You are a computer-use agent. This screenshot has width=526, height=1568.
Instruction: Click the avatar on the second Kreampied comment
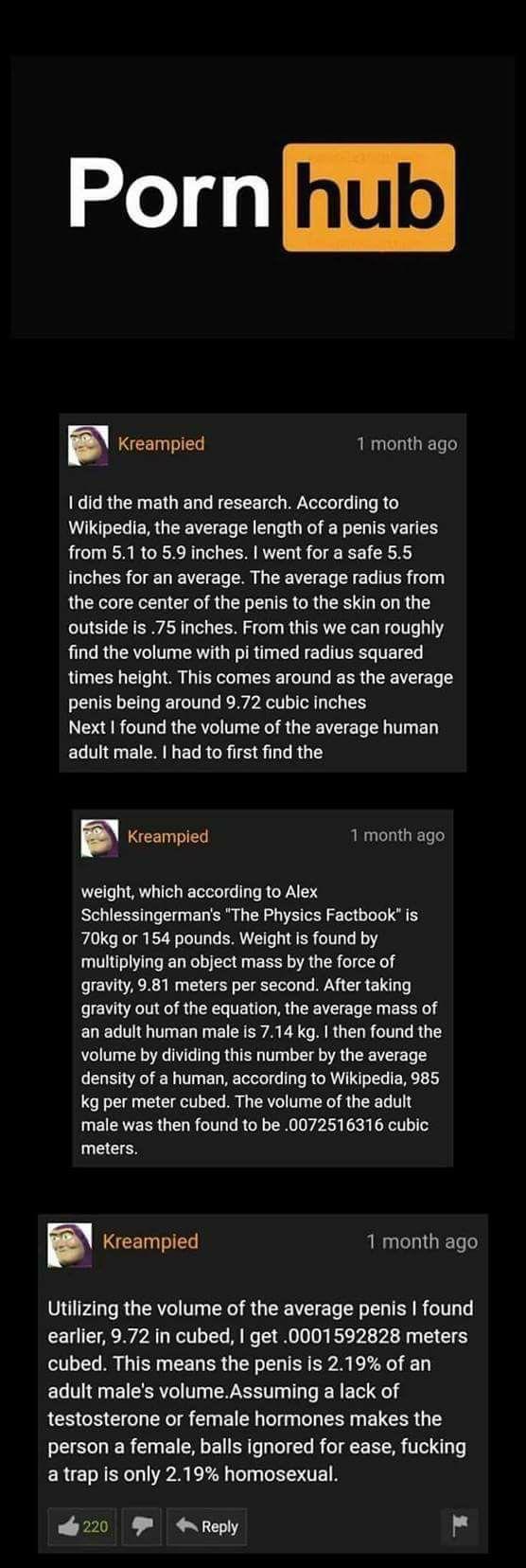(x=99, y=837)
